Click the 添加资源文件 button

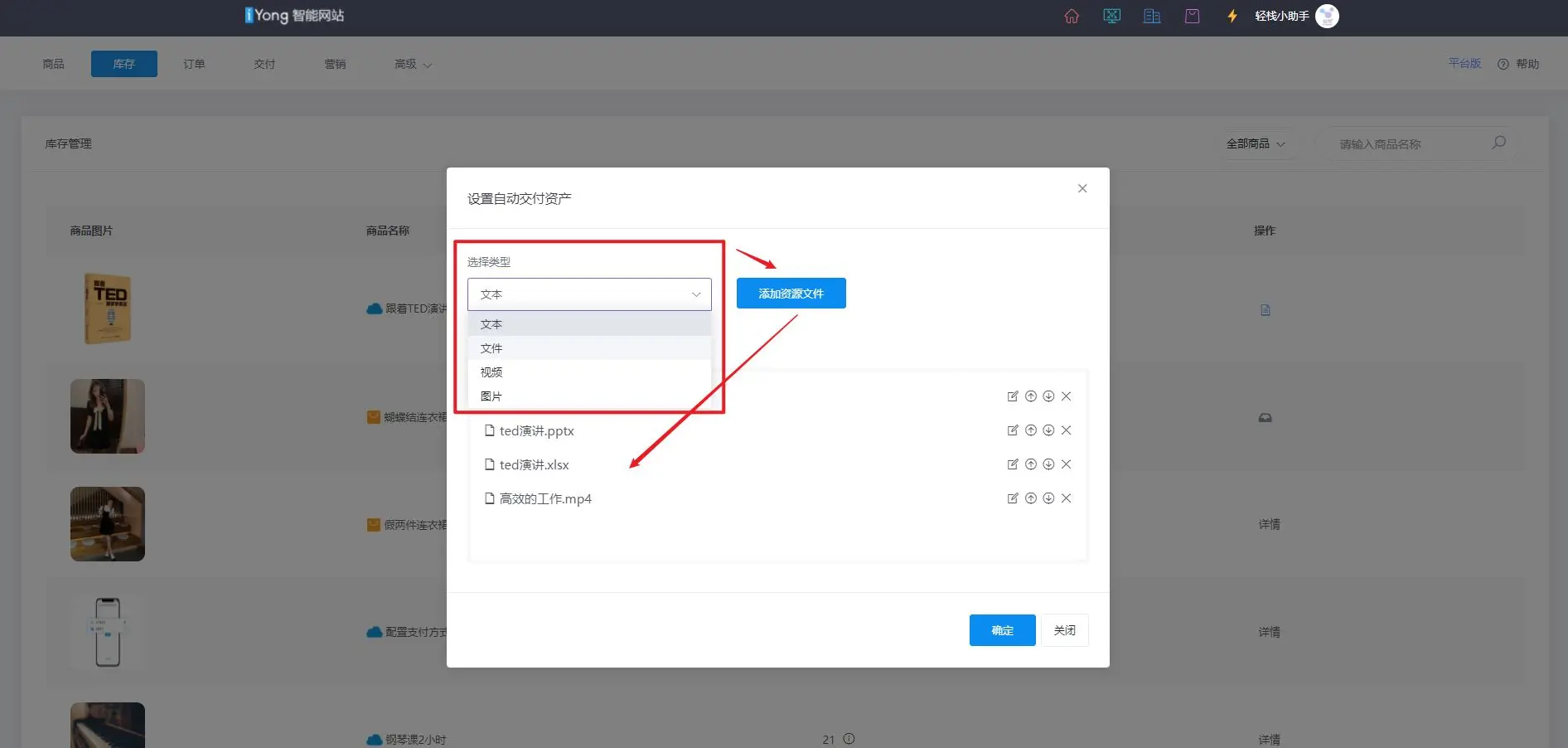pyautogui.click(x=791, y=294)
